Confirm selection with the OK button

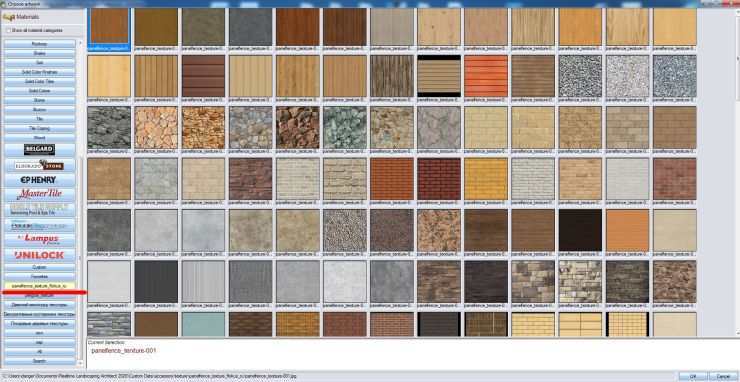click(x=692, y=376)
